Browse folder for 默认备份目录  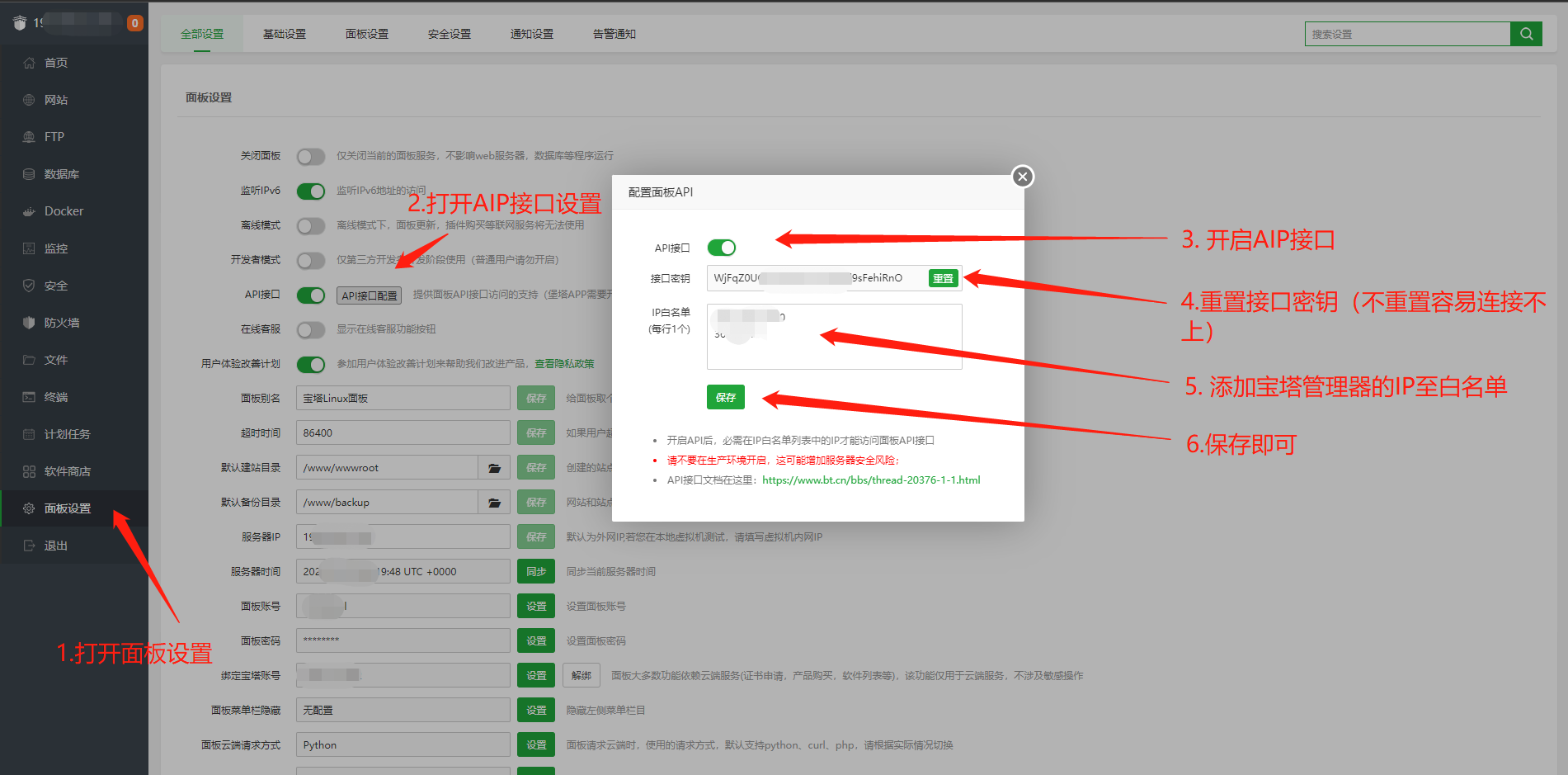(494, 503)
